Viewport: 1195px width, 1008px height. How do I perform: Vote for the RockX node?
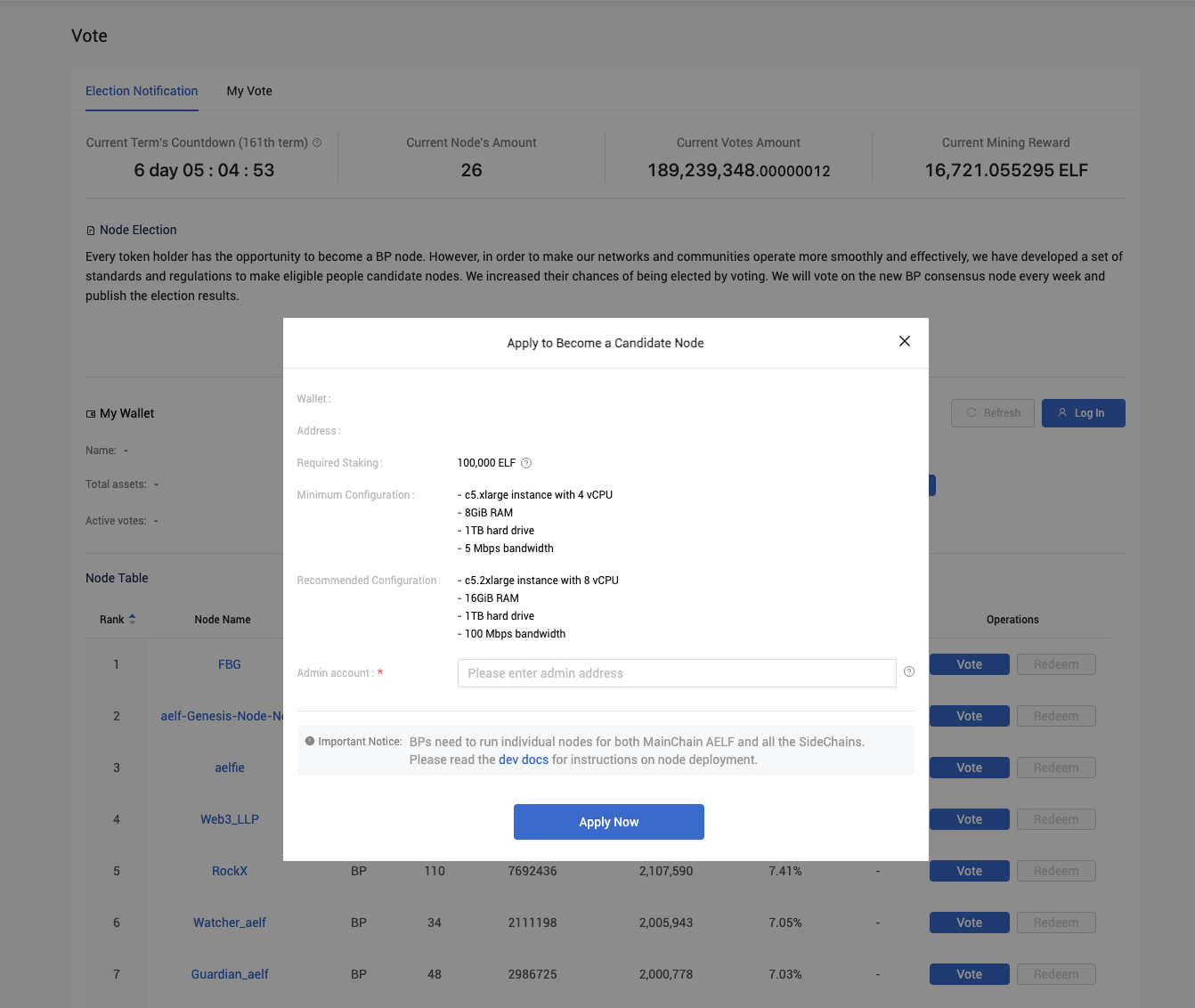(x=970, y=871)
